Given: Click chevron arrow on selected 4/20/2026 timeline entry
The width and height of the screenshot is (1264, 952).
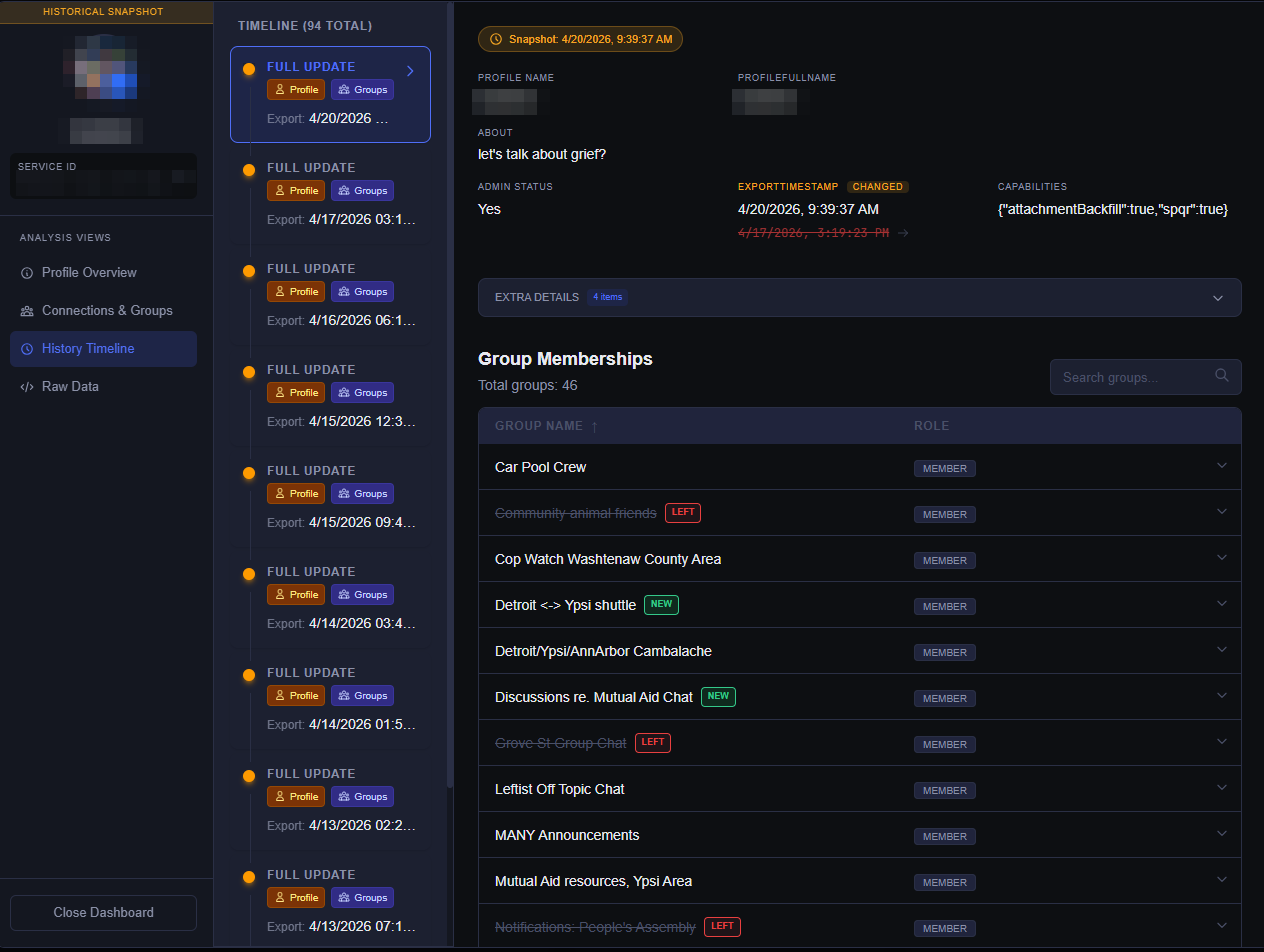Looking at the screenshot, I should tap(410, 70).
